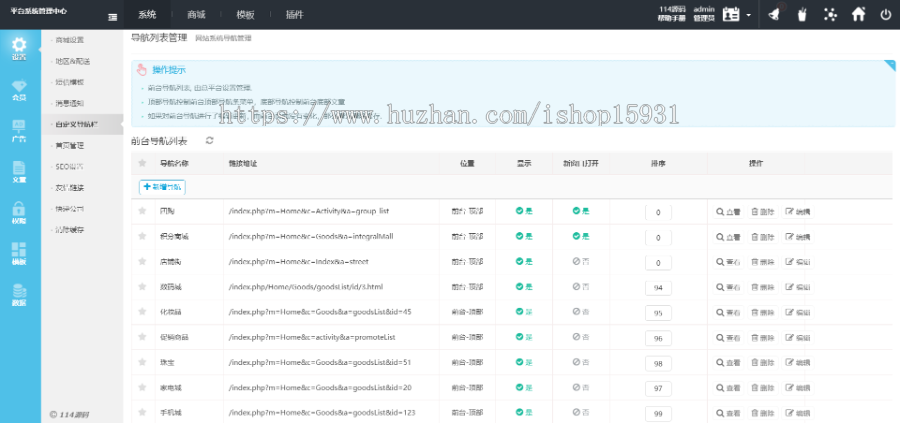
Task: Click 查看 for the 促销商品 row
Action: click(x=728, y=337)
